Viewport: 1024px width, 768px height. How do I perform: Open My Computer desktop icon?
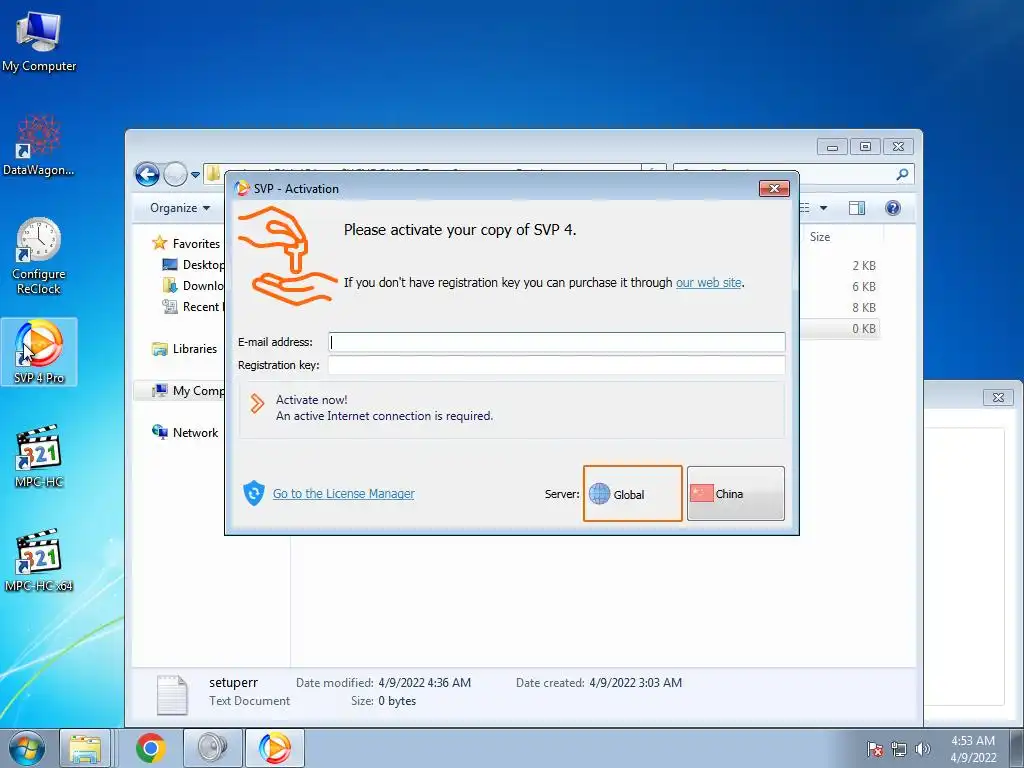(x=39, y=42)
